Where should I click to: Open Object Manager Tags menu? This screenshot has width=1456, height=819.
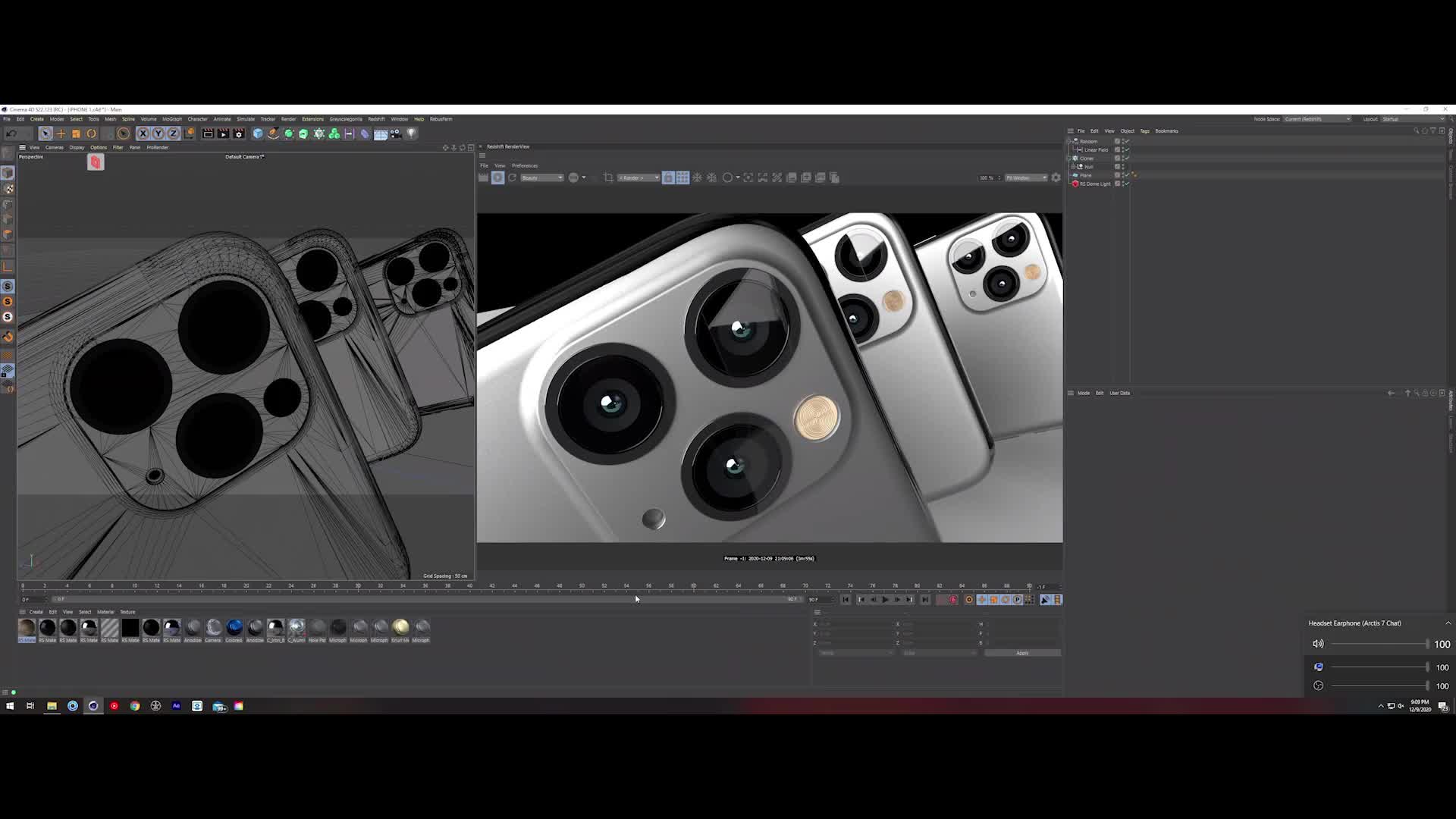click(x=1144, y=130)
